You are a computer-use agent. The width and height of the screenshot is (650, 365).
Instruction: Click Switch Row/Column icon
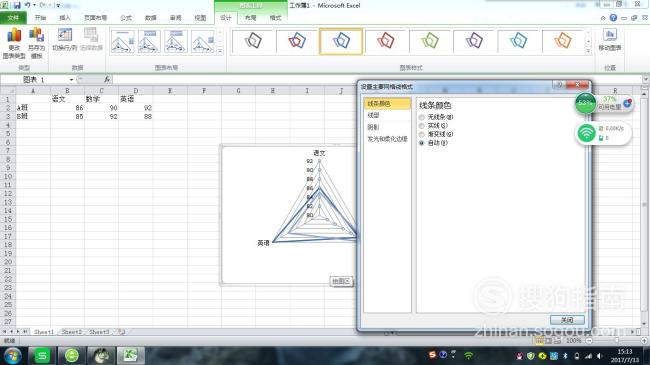(x=65, y=40)
